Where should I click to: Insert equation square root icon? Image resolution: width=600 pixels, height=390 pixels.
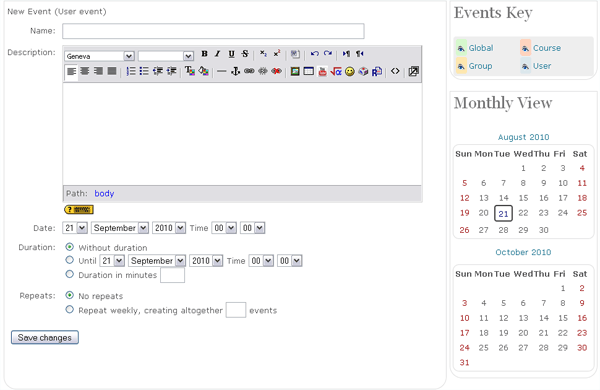click(x=336, y=72)
